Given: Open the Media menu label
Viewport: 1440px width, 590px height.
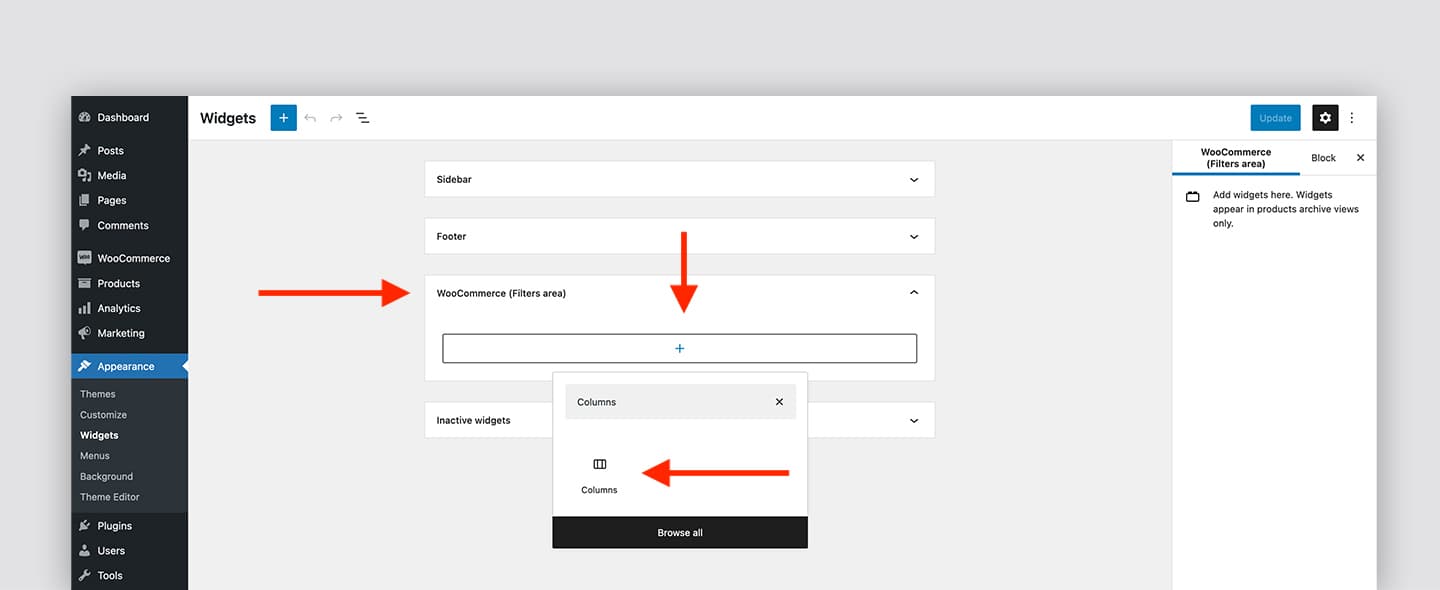Looking at the screenshot, I should coord(112,175).
